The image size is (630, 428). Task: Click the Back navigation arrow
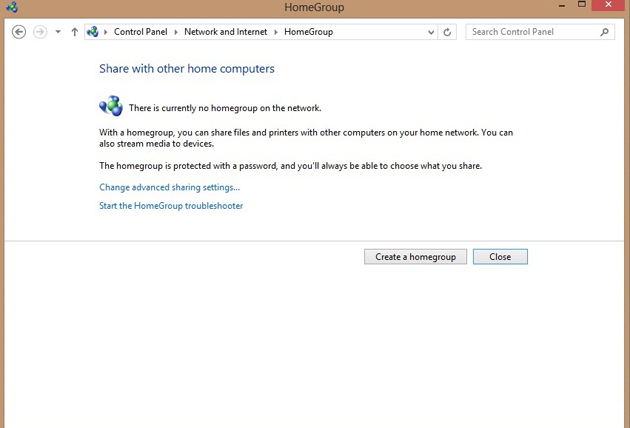click(x=18, y=32)
